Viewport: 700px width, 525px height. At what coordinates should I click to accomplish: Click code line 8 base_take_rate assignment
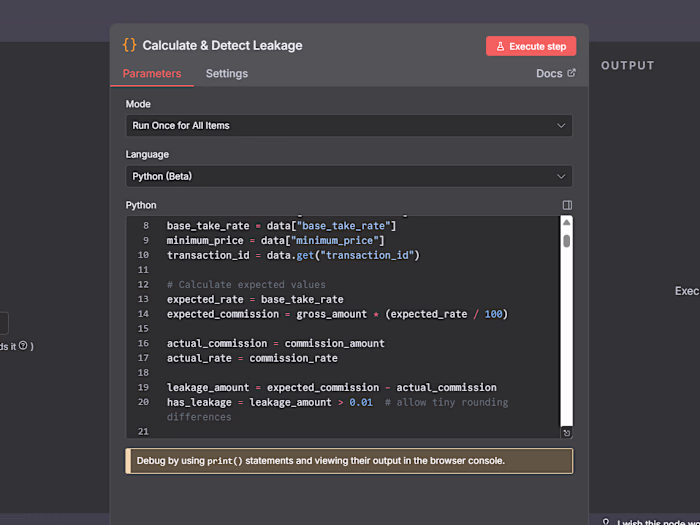tap(281, 226)
